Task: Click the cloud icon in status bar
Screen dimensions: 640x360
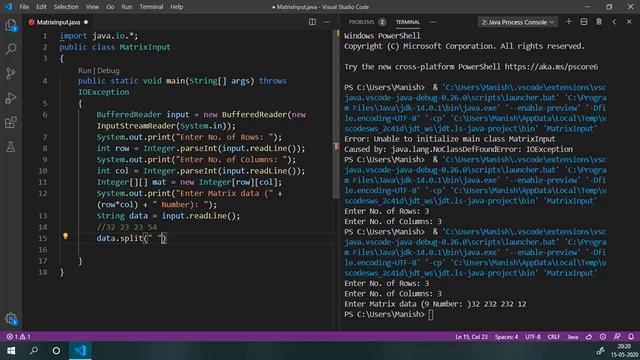Action: (589, 337)
